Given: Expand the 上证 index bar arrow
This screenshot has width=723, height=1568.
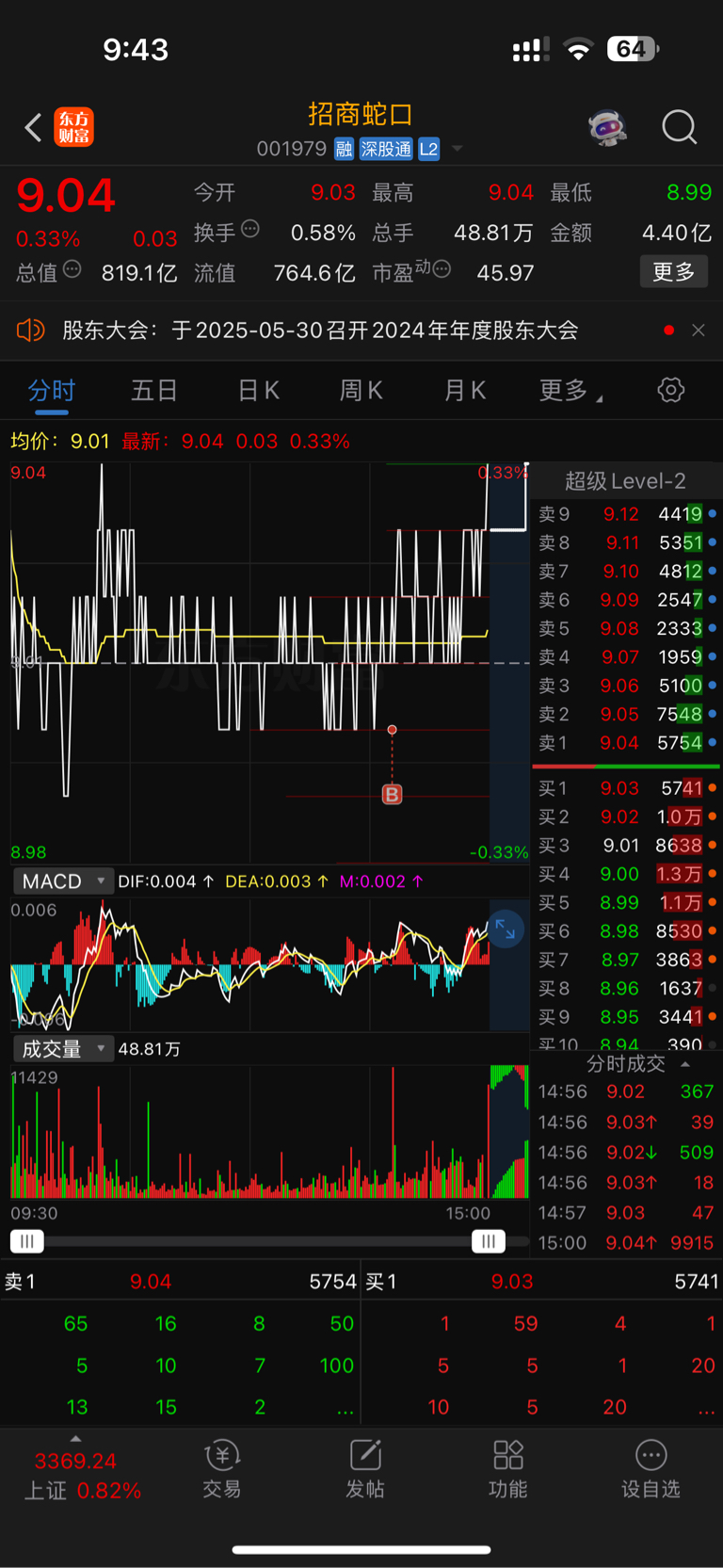Looking at the screenshot, I should coord(75,1439).
